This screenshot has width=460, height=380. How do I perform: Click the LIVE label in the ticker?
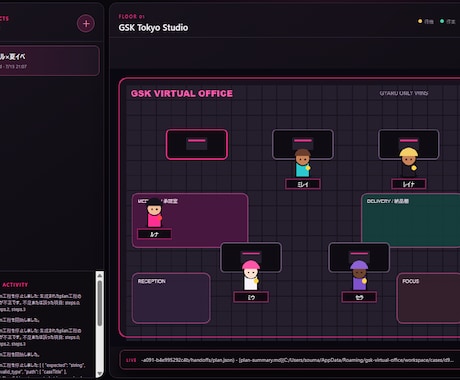click(x=131, y=360)
